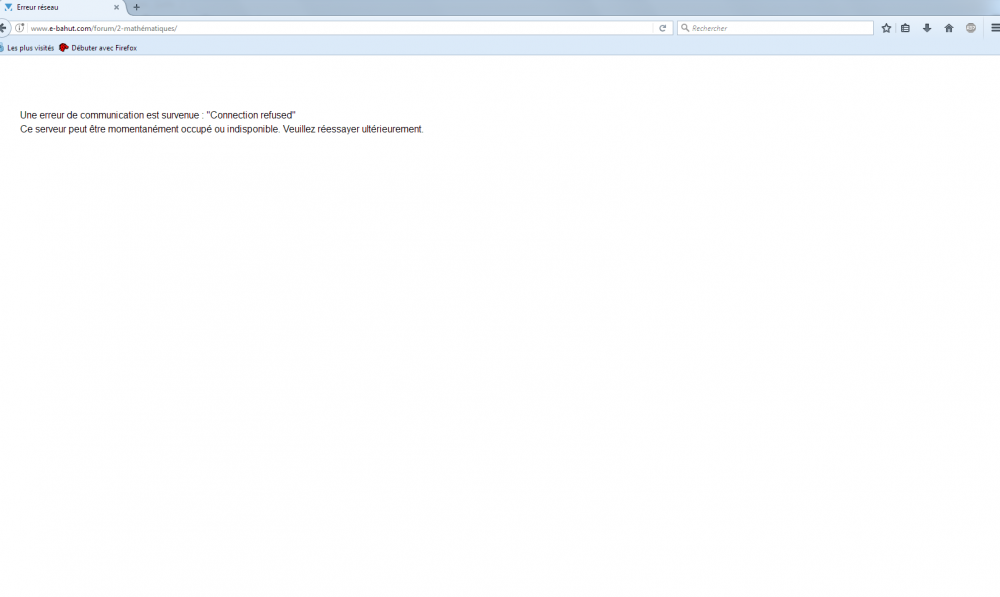Click the back navigation arrow
This screenshot has height=597, width=1000.
pyautogui.click(x=4, y=28)
